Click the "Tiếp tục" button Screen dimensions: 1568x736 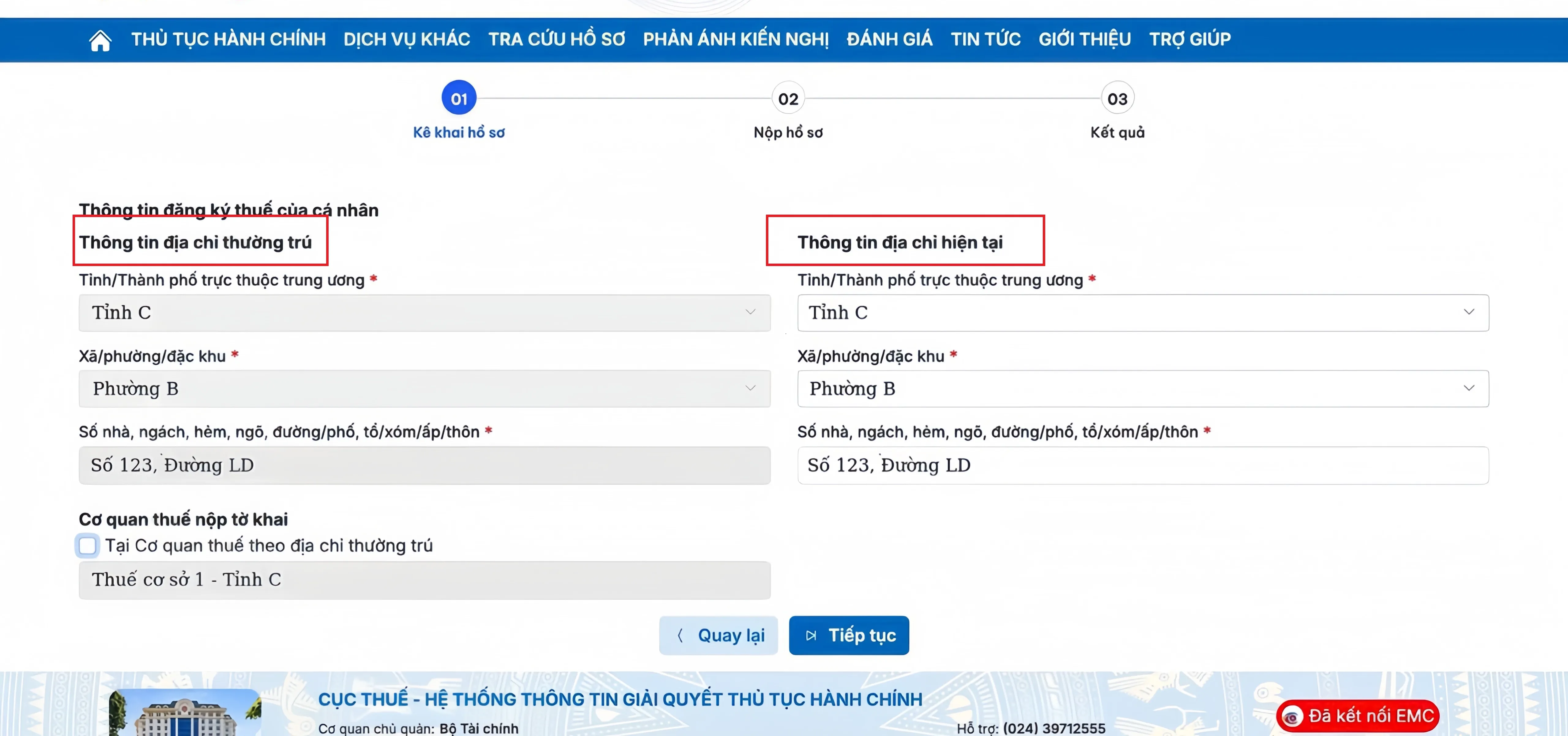[849, 635]
